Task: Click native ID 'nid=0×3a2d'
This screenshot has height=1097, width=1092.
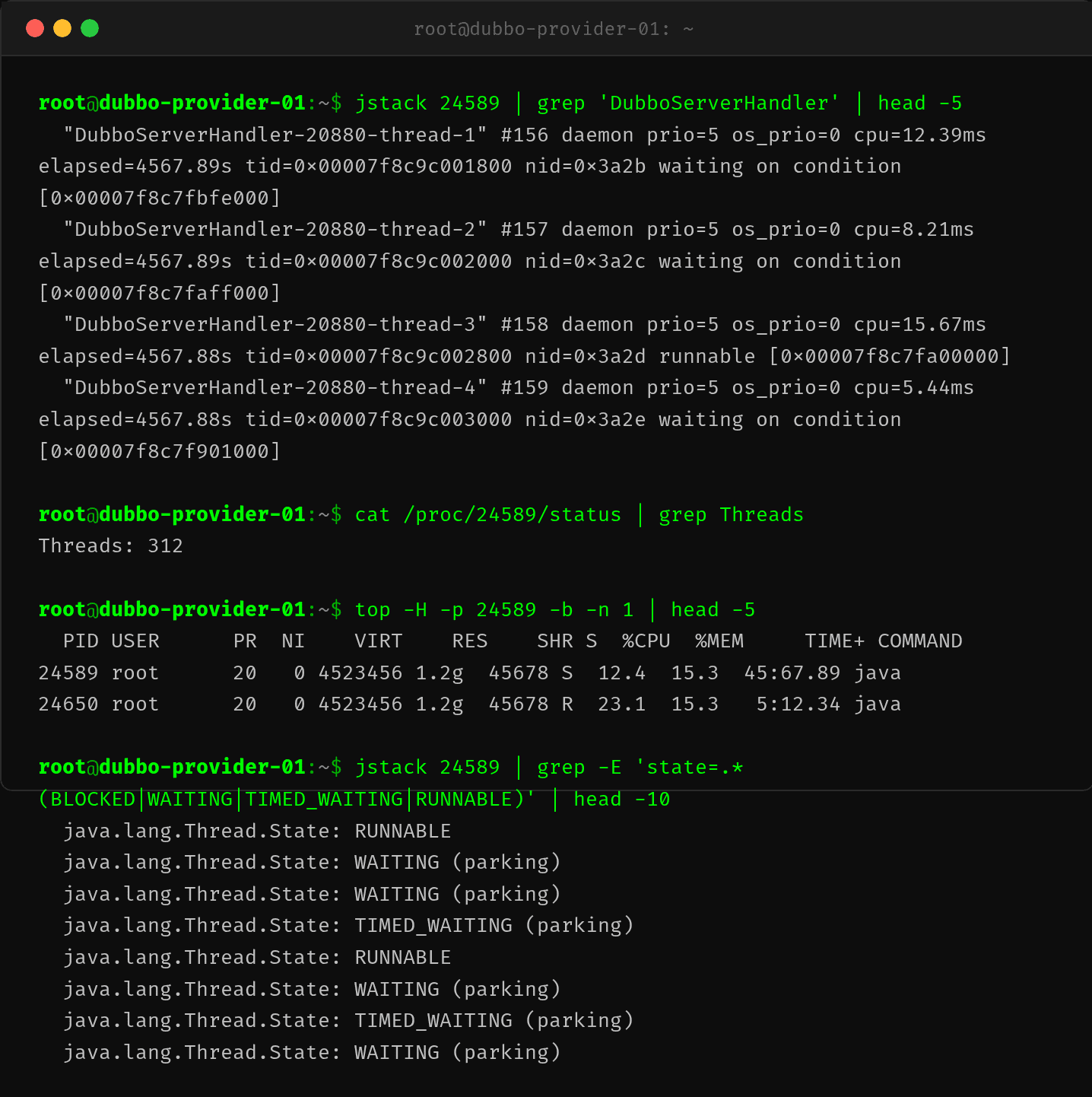Action: 586,356
